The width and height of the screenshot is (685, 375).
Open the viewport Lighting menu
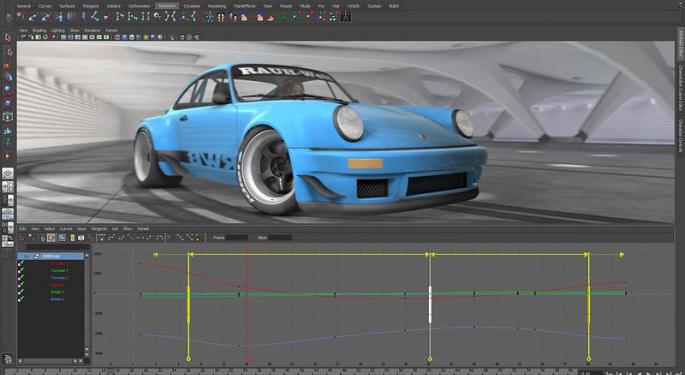click(x=58, y=30)
